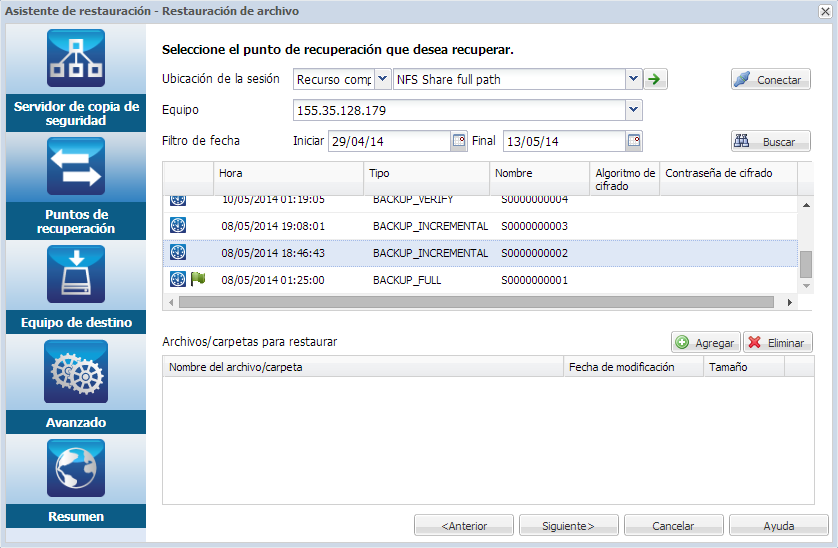Sort by the Hora column header

(288, 174)
